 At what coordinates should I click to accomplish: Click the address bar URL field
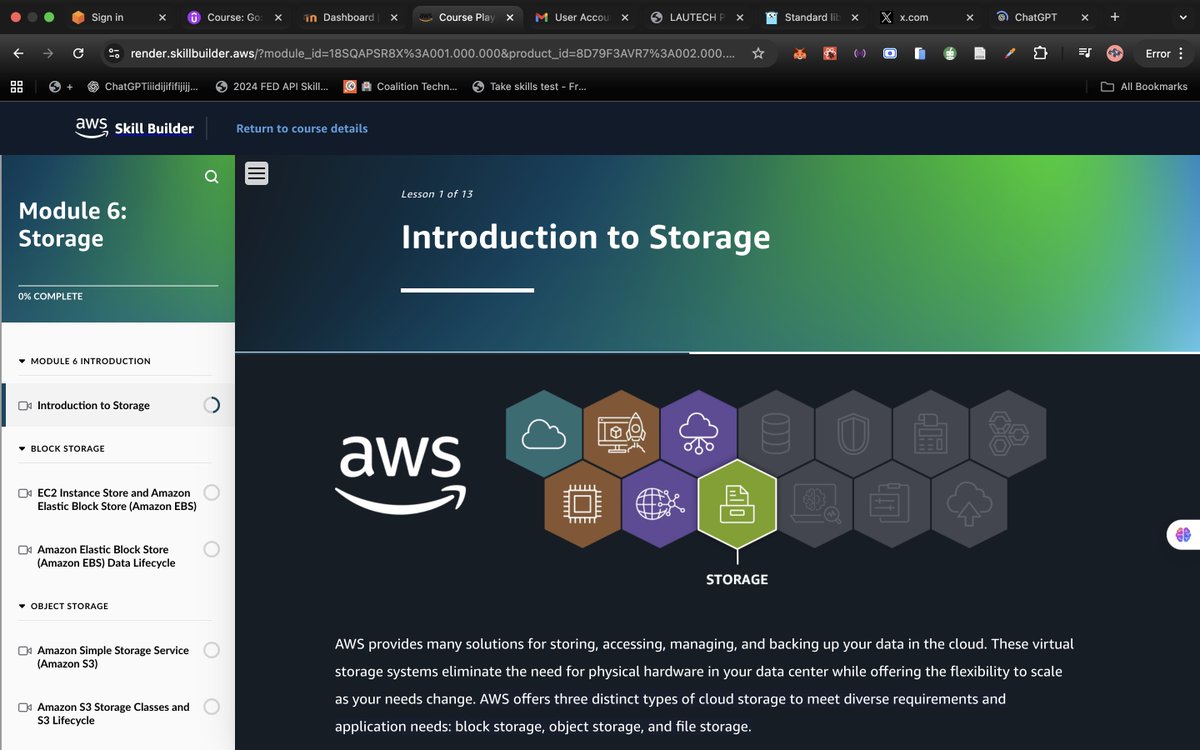pos(432,54)
